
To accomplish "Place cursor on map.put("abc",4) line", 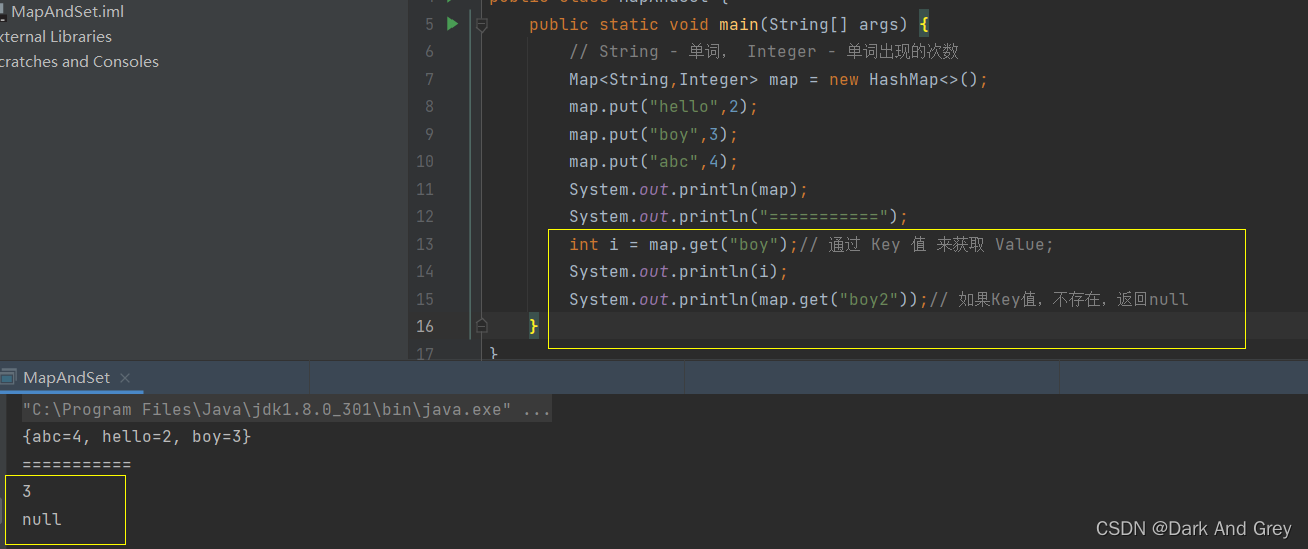I will [654, 162].
